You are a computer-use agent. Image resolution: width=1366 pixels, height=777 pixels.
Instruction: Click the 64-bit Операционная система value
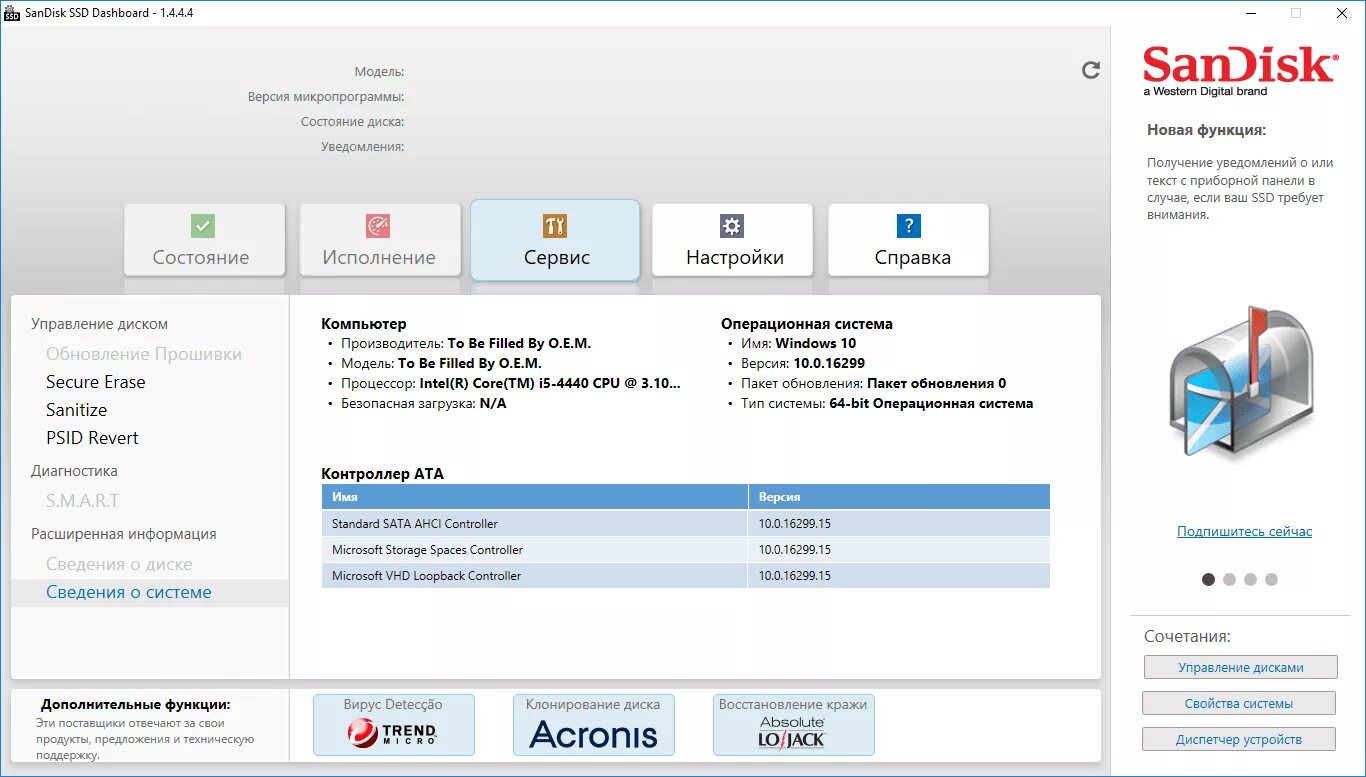point(931,404)
